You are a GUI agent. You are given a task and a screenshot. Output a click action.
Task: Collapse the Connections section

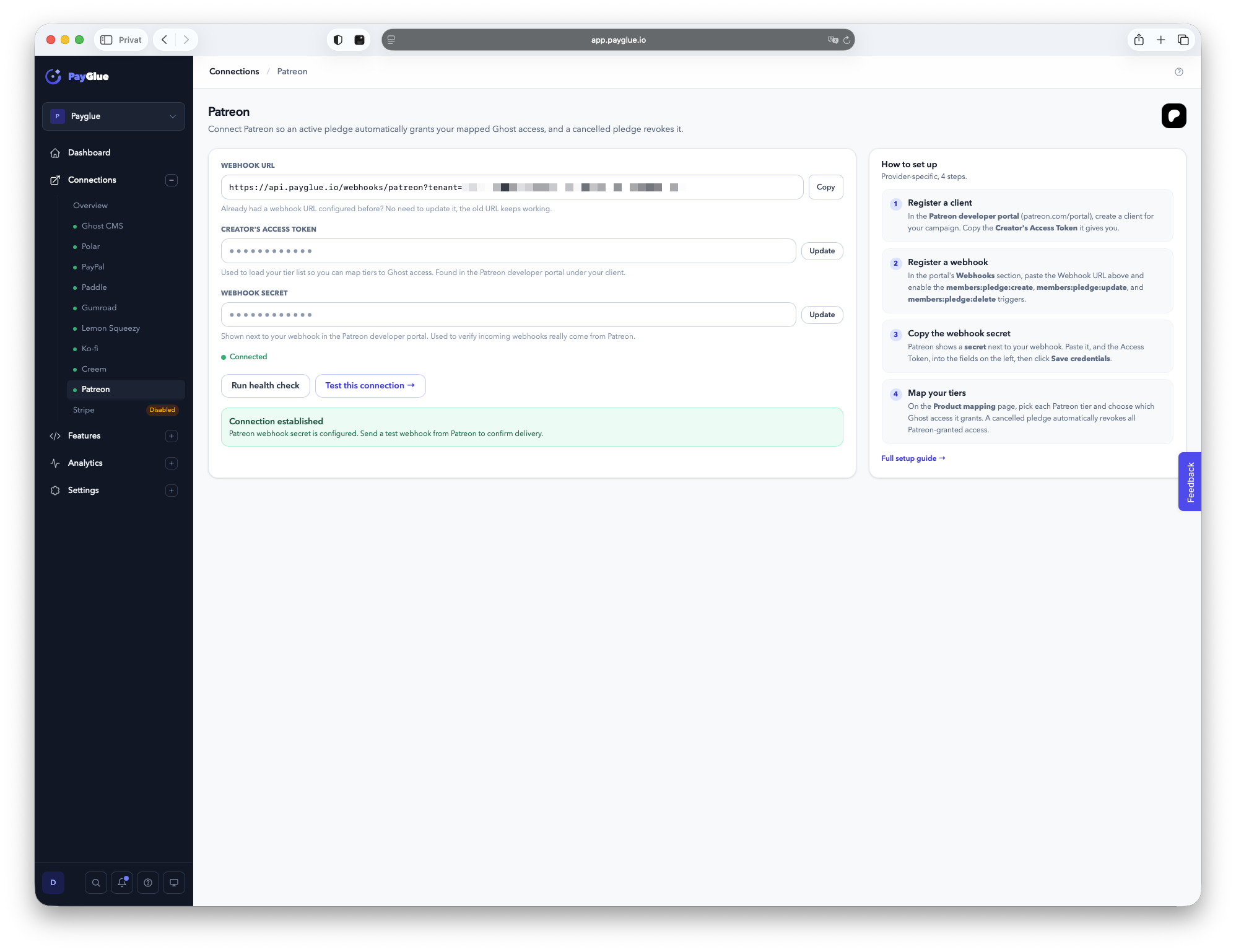pos(172,180)
